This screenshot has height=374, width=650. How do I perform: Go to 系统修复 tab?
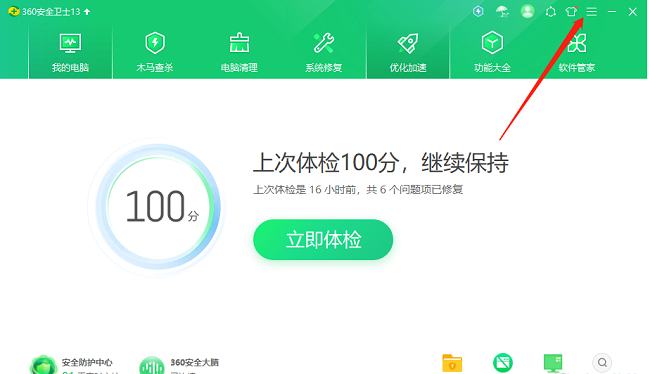(323, 53)
